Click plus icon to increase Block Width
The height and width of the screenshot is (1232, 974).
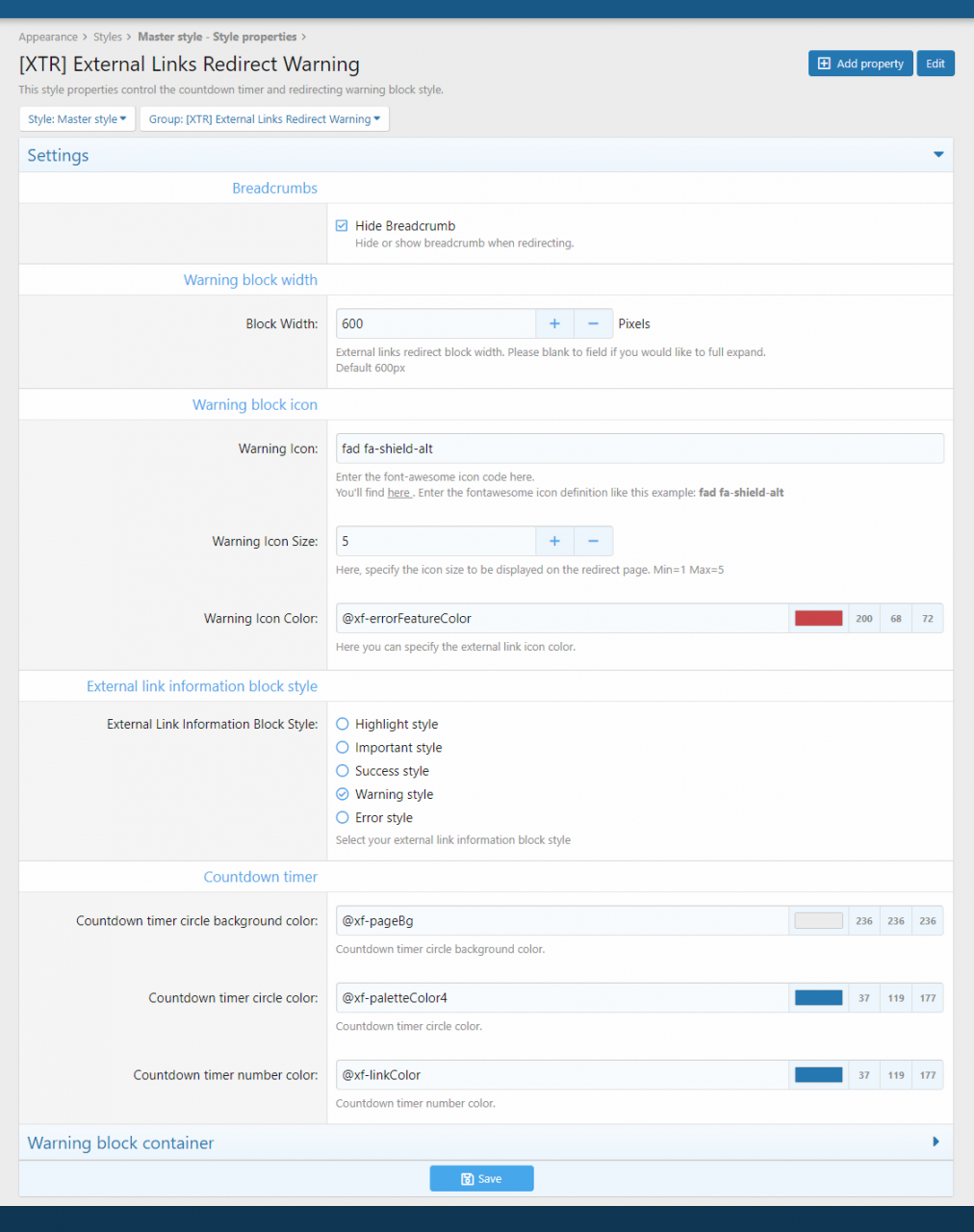(554, 324)
